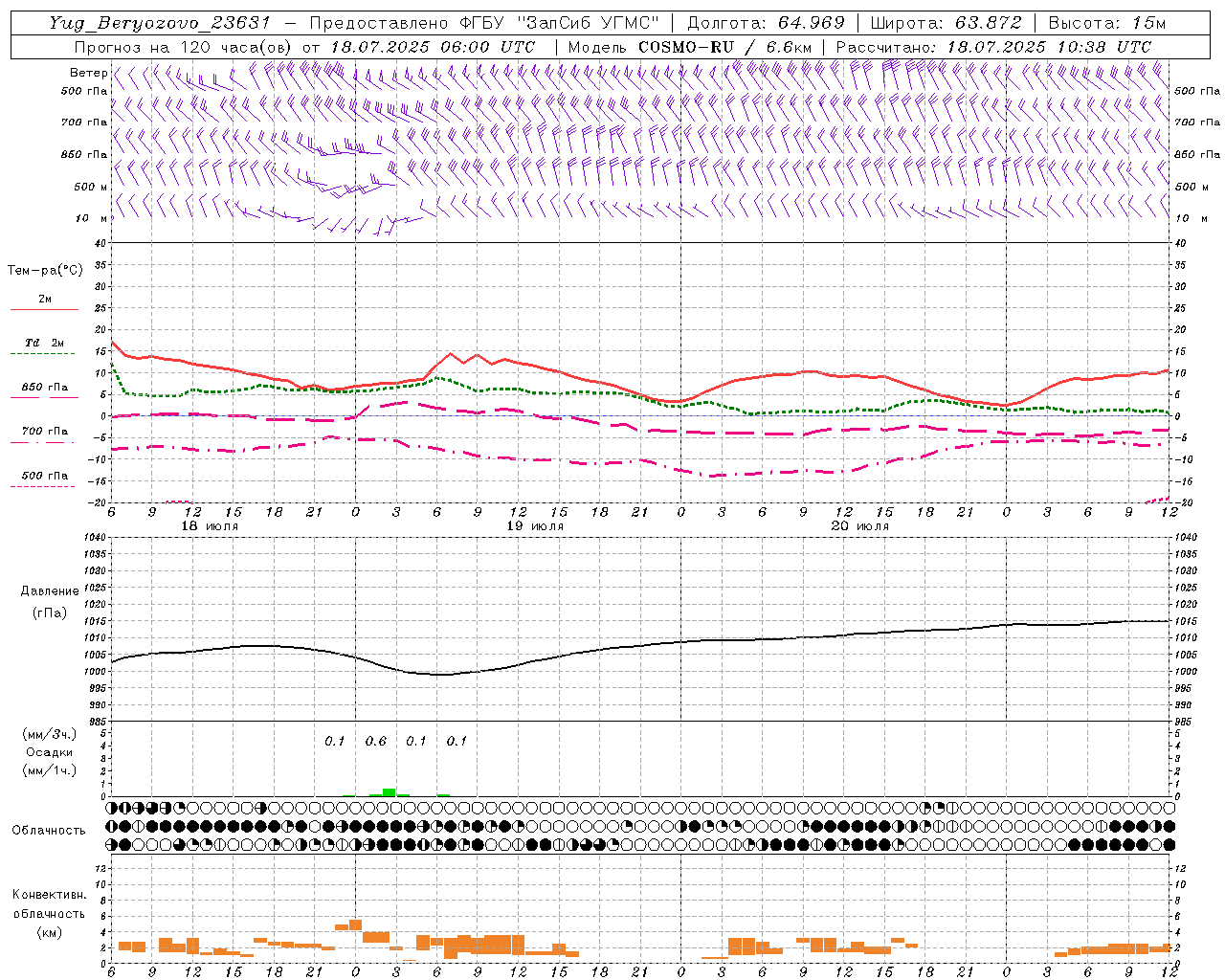
Task: Click the 18 июля date label
Action: [x=210, y=526]
